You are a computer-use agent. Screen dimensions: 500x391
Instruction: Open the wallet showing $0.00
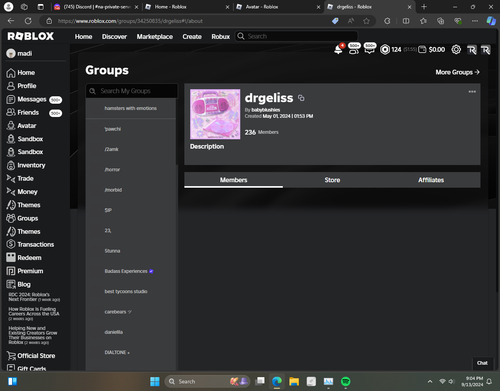point(432,50)
